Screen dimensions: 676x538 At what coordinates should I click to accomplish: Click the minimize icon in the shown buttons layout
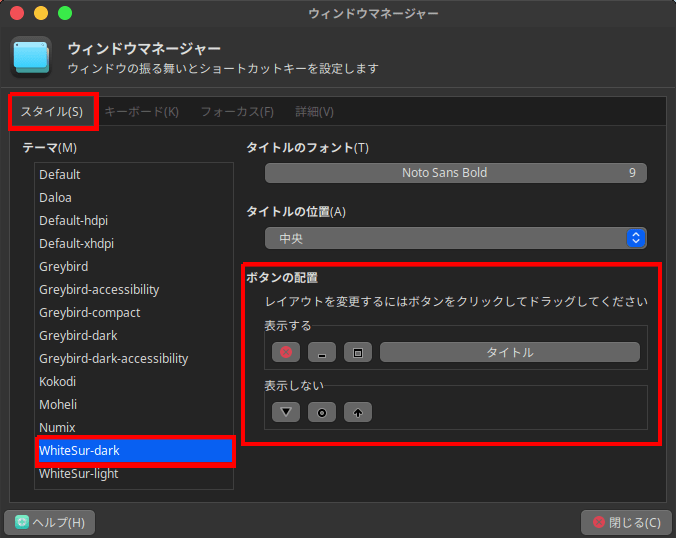(x=322, y=352)
